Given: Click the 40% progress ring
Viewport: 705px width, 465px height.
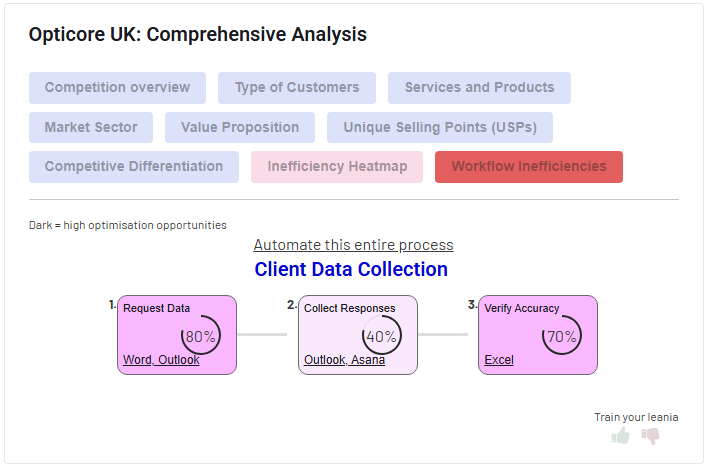Looking at the screenshot, I should pos(381,336).
